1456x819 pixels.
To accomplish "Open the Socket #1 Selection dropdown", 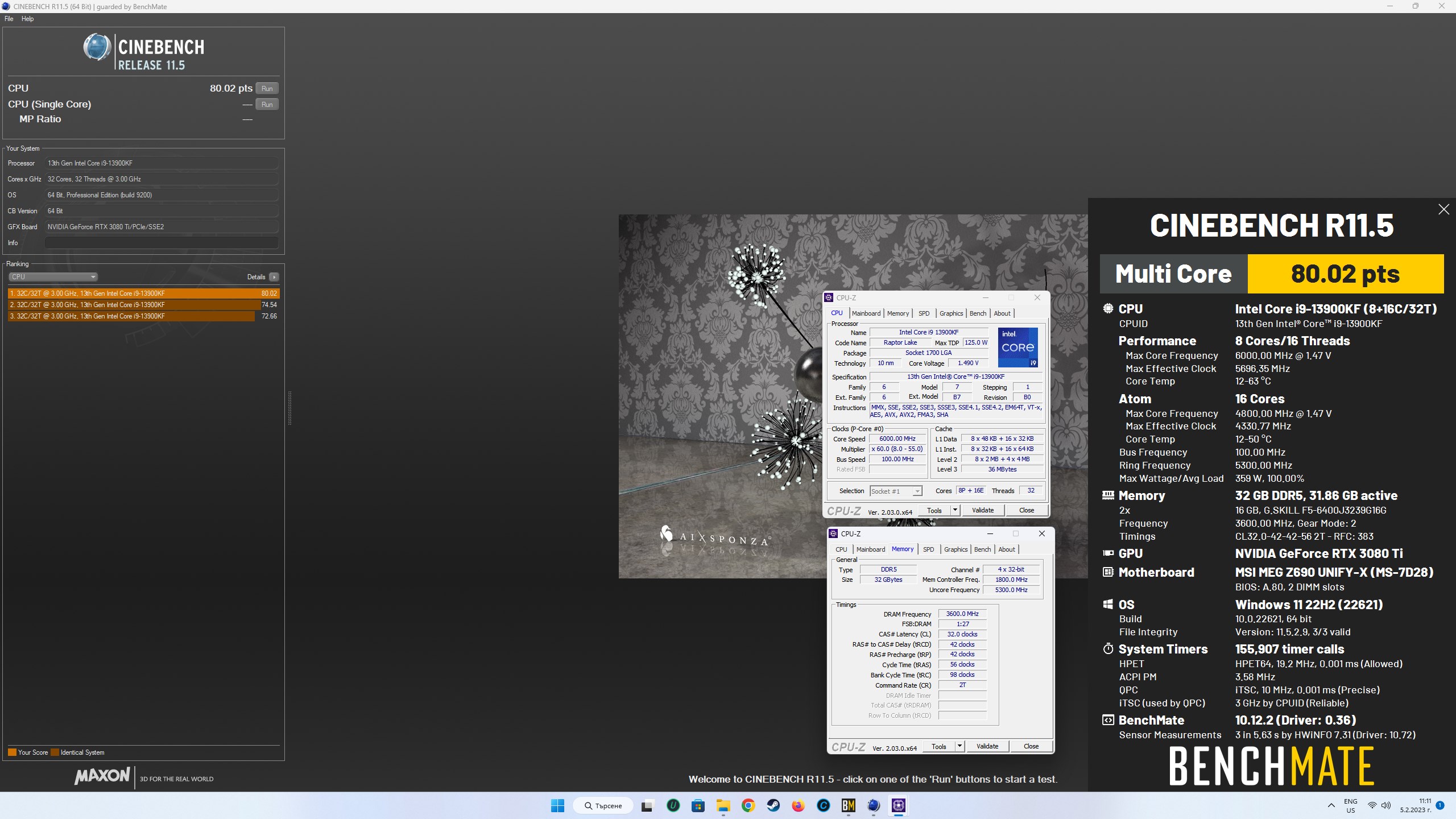I will 896,491.
